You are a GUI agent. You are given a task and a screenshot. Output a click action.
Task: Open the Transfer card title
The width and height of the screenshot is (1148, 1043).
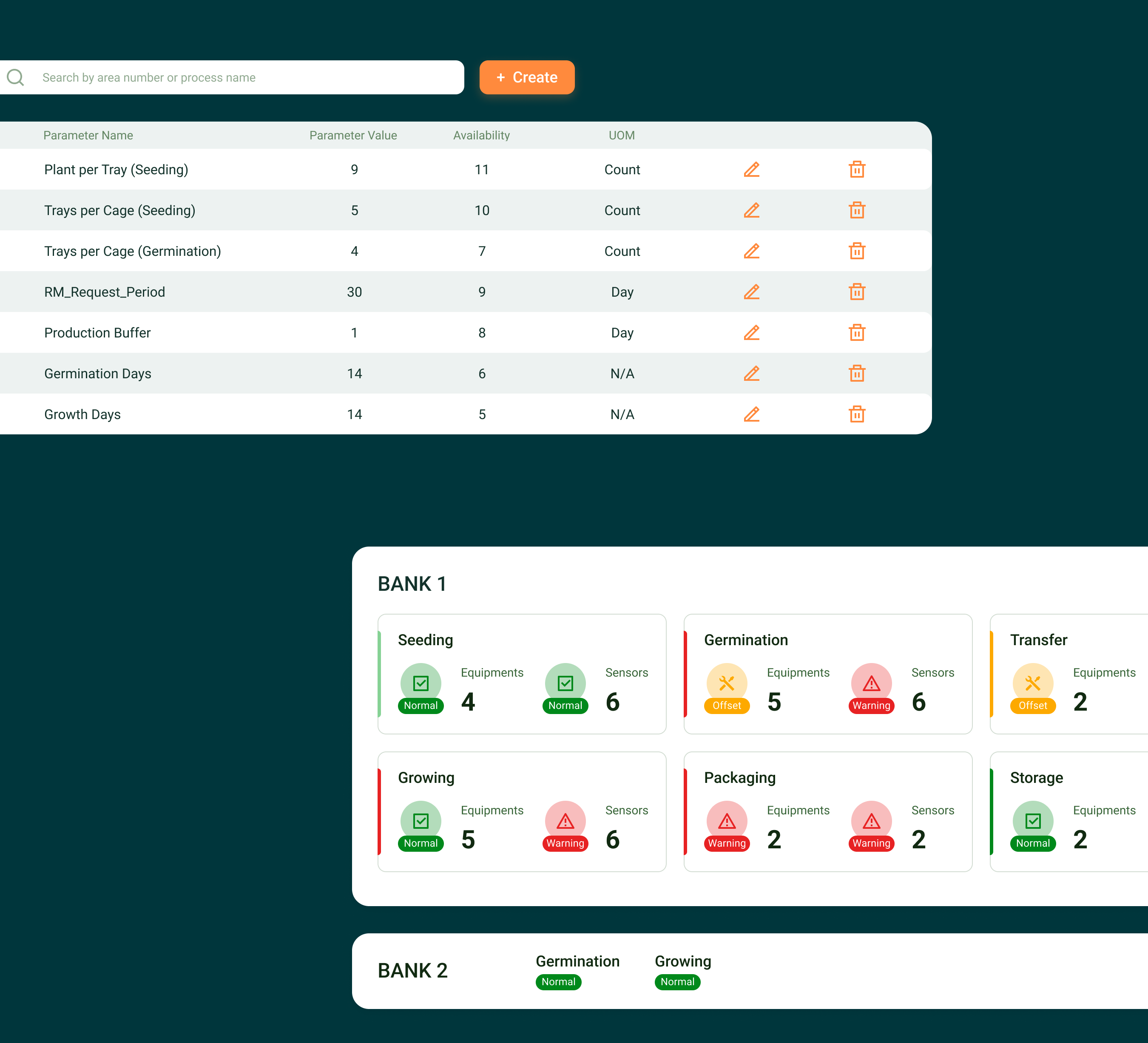point(1039,640)
